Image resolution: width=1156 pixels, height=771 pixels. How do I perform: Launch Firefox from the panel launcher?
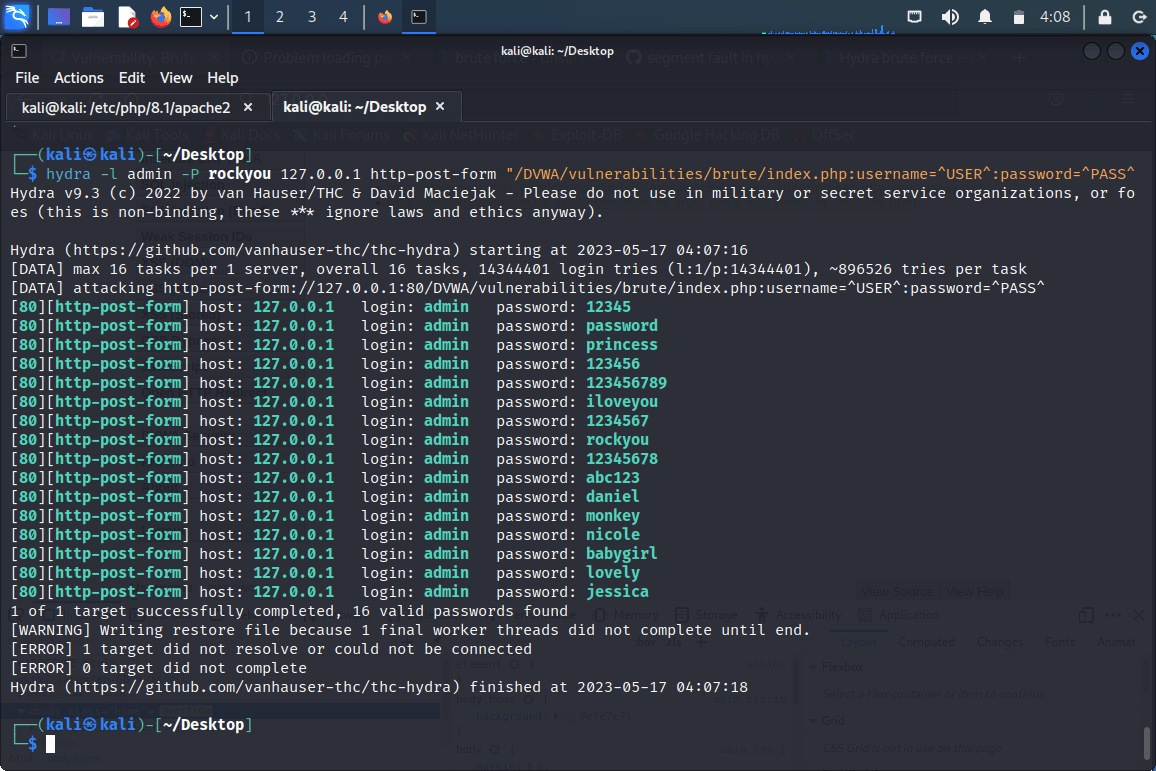[x=160, y=16]
